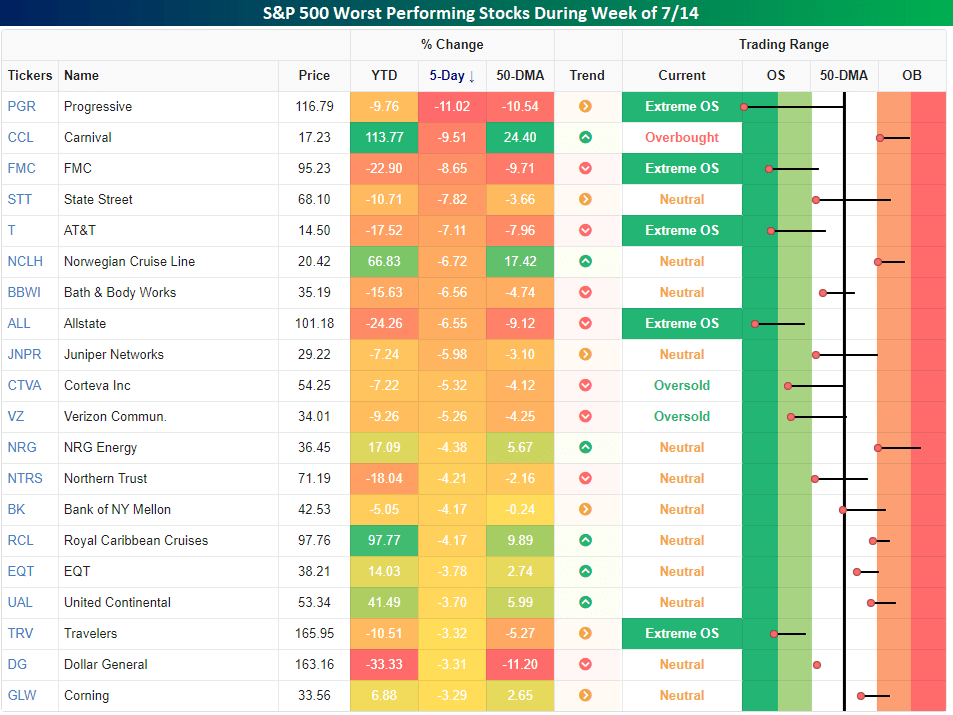Select the Trading Range header group
The width and height of the screenshot is (953, 715).
(x=783, y=45)
